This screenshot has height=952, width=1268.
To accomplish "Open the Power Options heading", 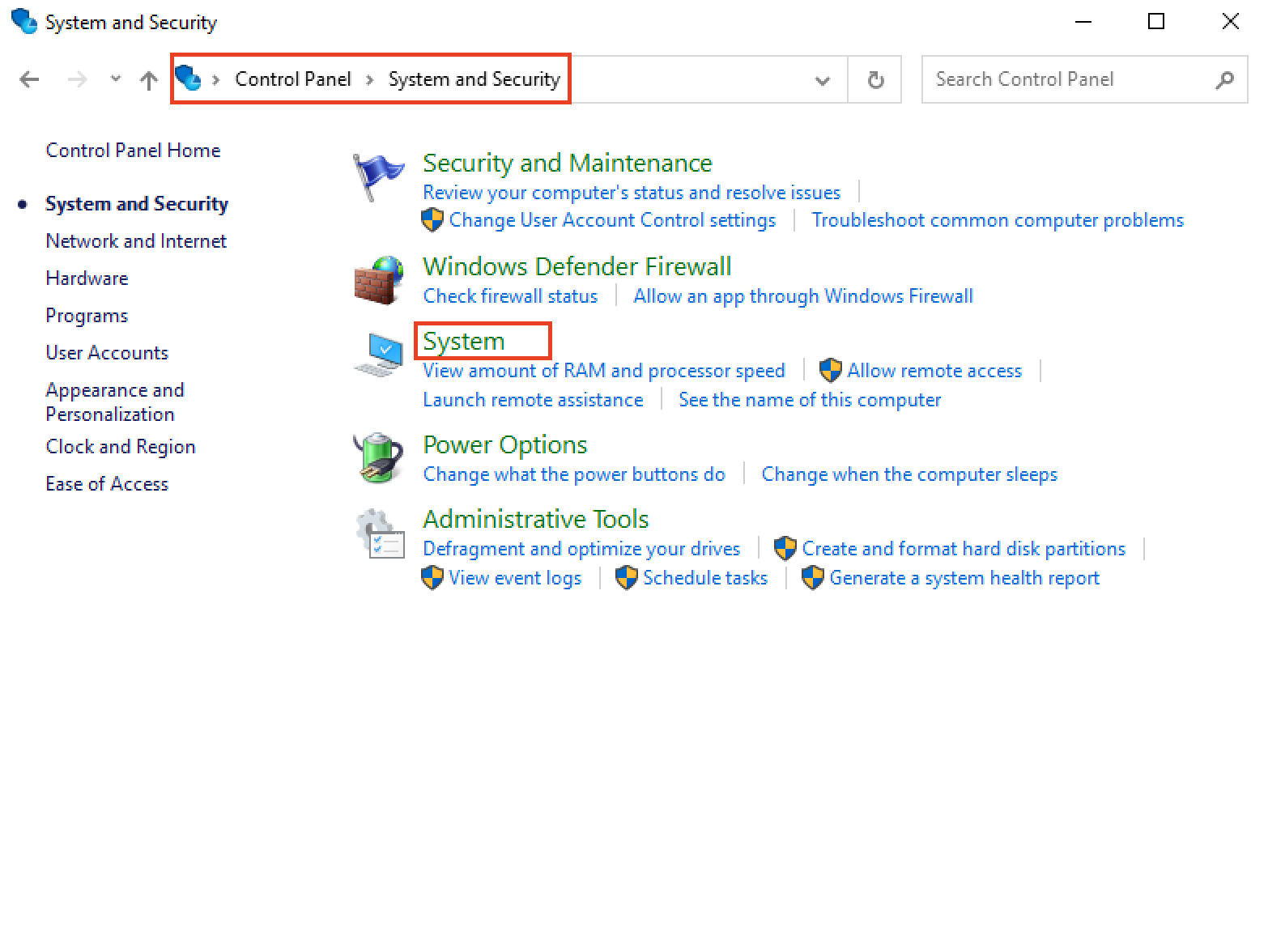I will click(x=505, y=444).
